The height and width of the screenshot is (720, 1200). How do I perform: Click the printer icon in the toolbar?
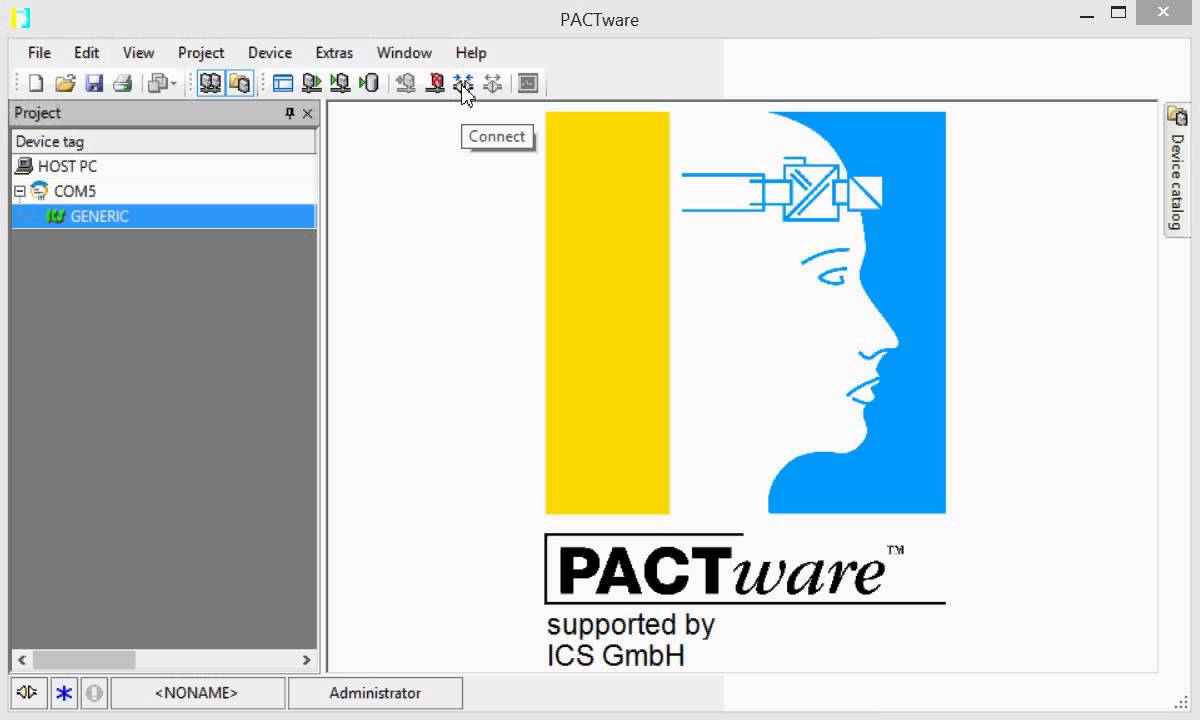coord(122,84)
